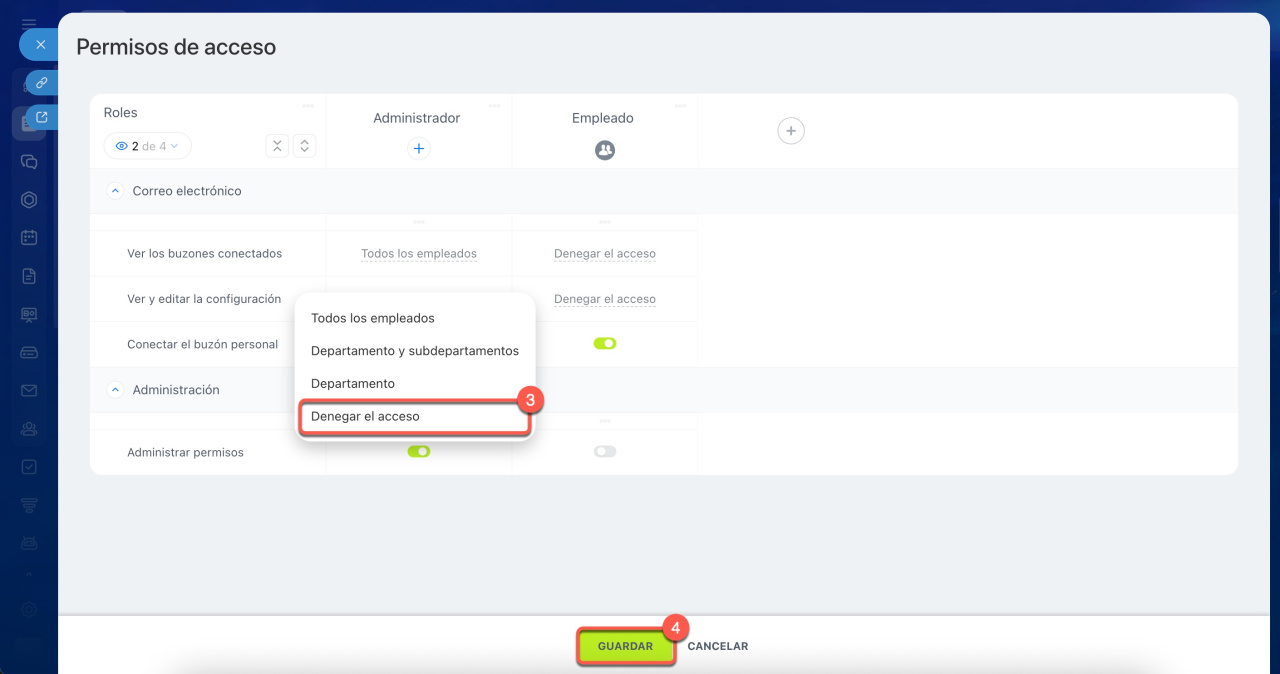Choose 'Departamento y subdepartamentos' option
This screenshot has width=1280, height=674.
414,351
